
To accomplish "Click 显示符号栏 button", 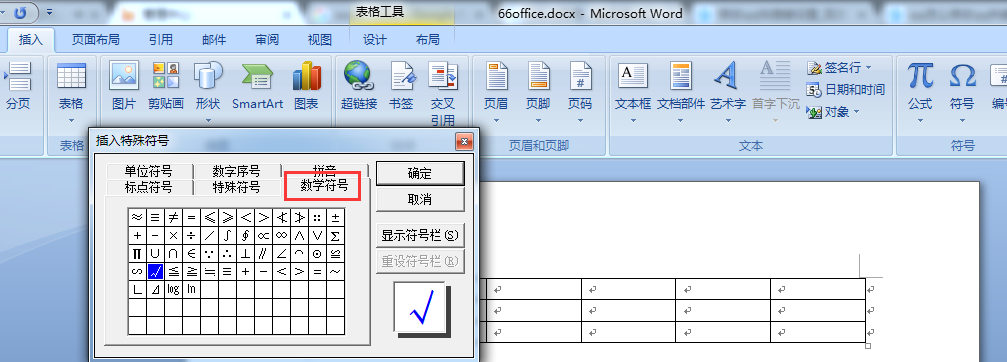I will [x=420, y=236].
